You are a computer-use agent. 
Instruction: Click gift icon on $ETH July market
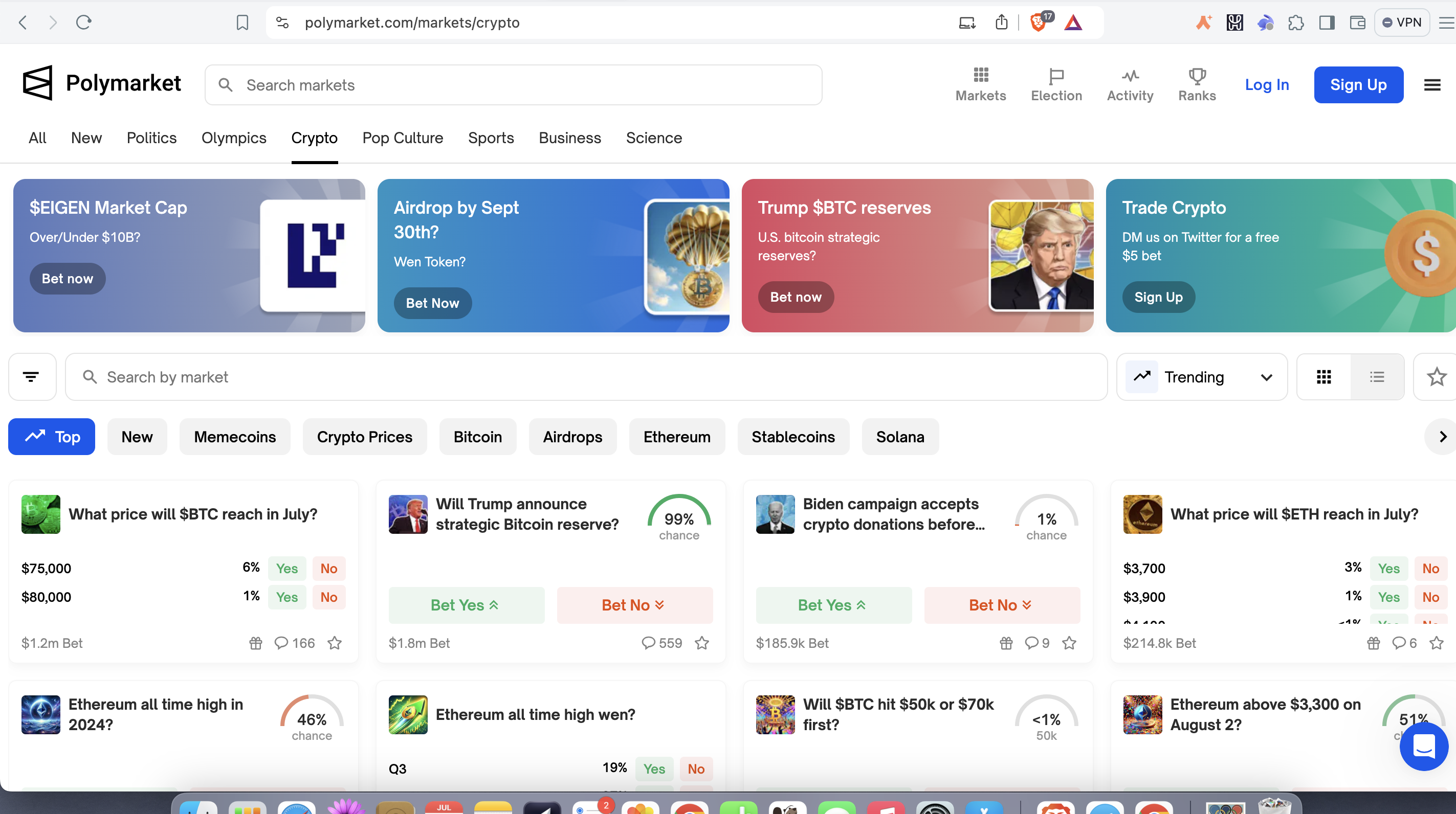click(1373, 643)
